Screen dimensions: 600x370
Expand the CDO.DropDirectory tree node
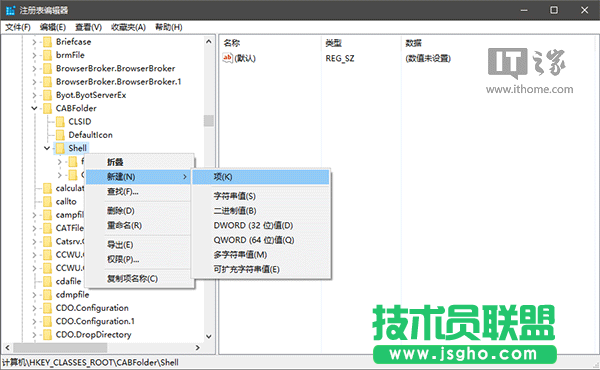click(x=34, y=335)
